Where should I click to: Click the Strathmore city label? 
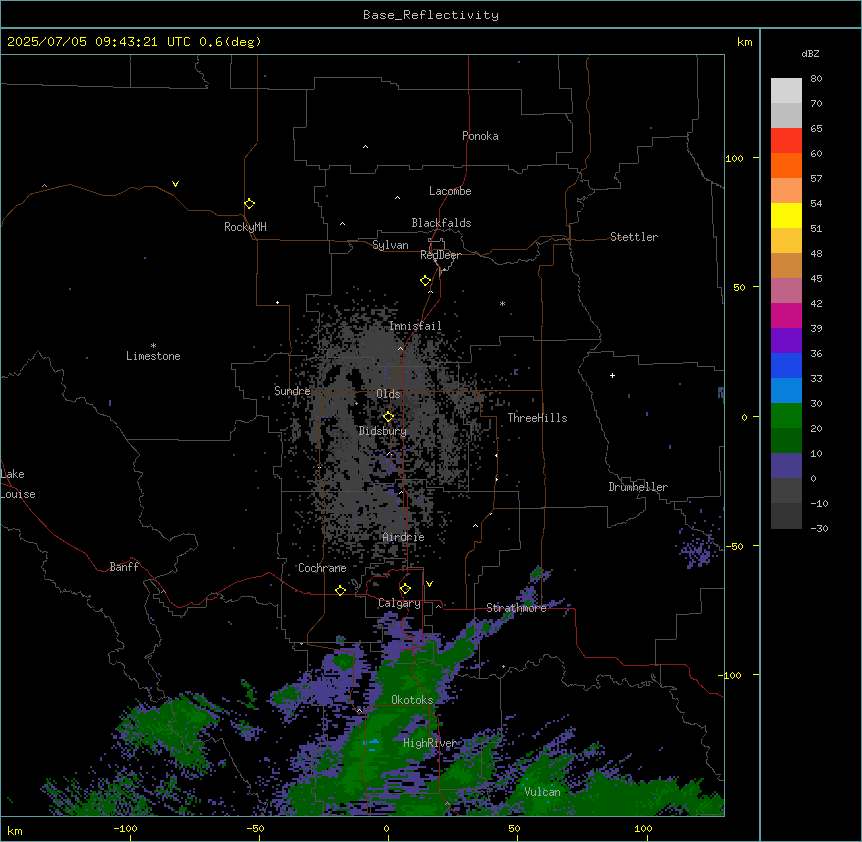click(516, 608)
